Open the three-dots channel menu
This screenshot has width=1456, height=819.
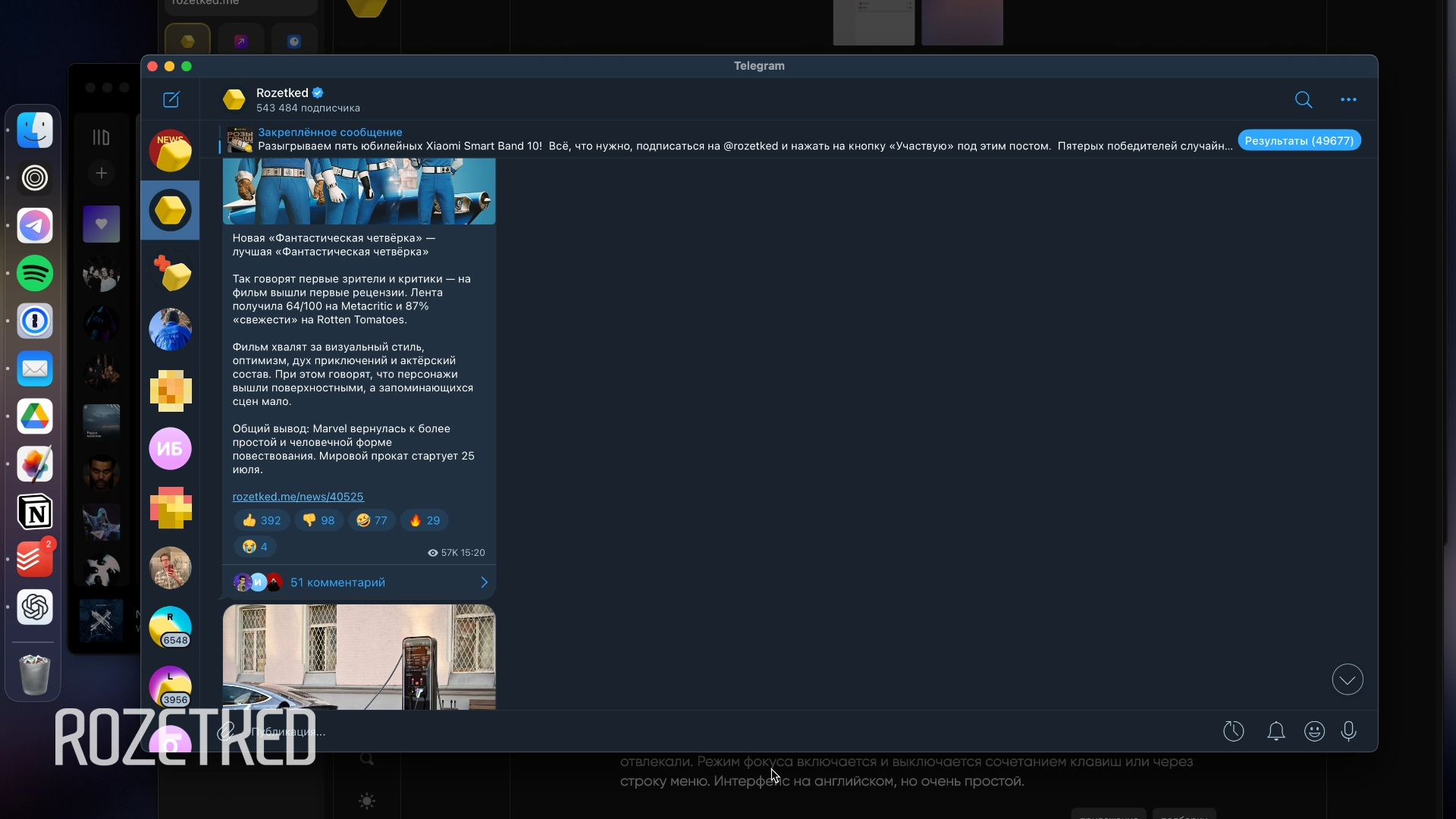pyautogui.click(x=1348, y=99)
